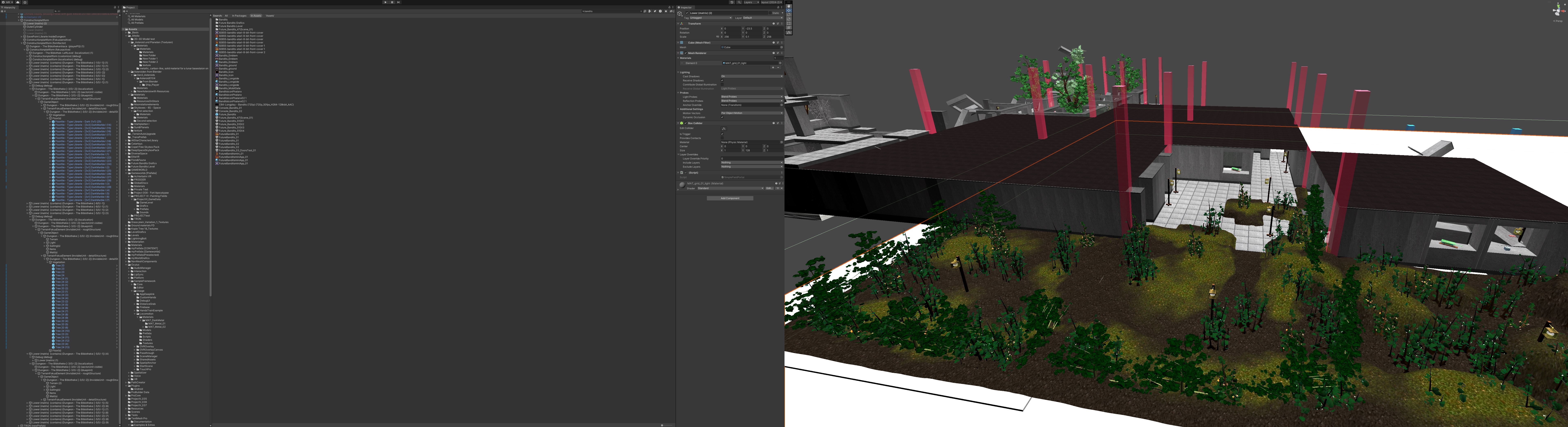The width and height of the screenshot is (1568, 427).
Task: Open the Tag dropdown showing Untagged
Action: click(x=711, y=18)
